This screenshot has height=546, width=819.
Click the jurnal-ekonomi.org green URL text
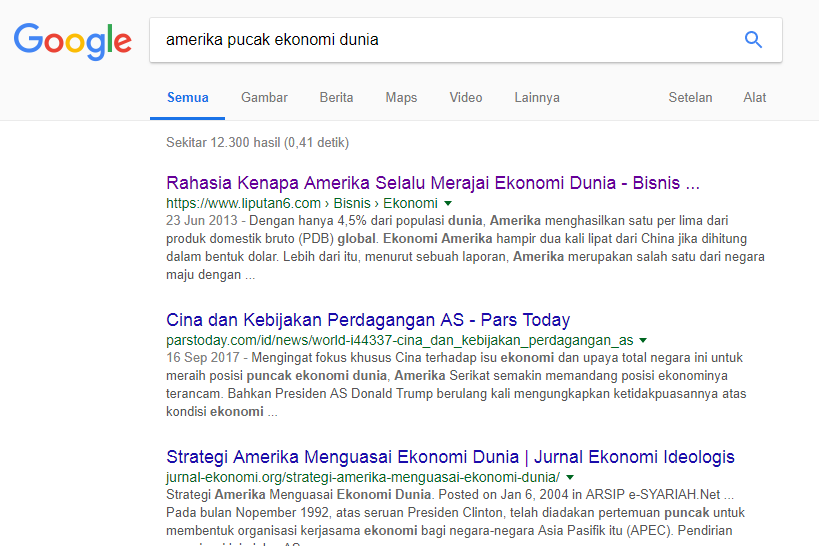pyautogui.click(x=363, y=477)
